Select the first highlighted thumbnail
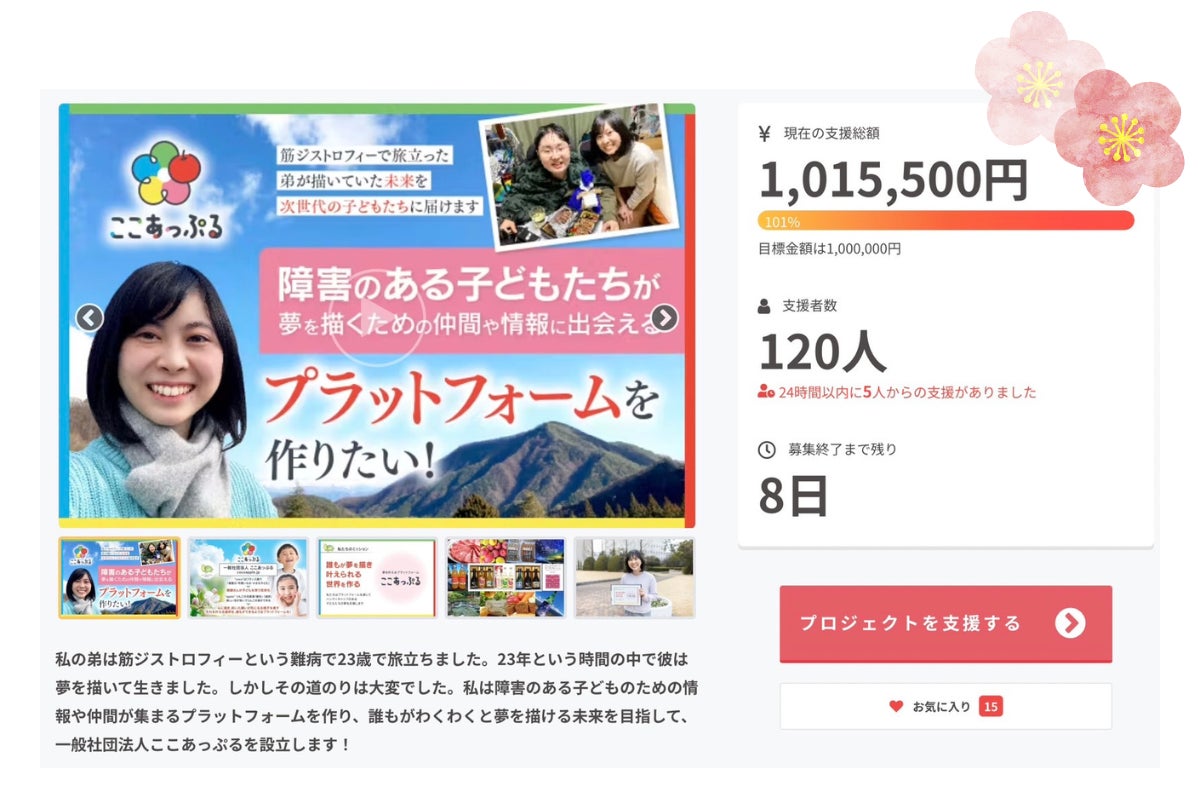This screenshot has height=800, width=1200. point(119,578)
